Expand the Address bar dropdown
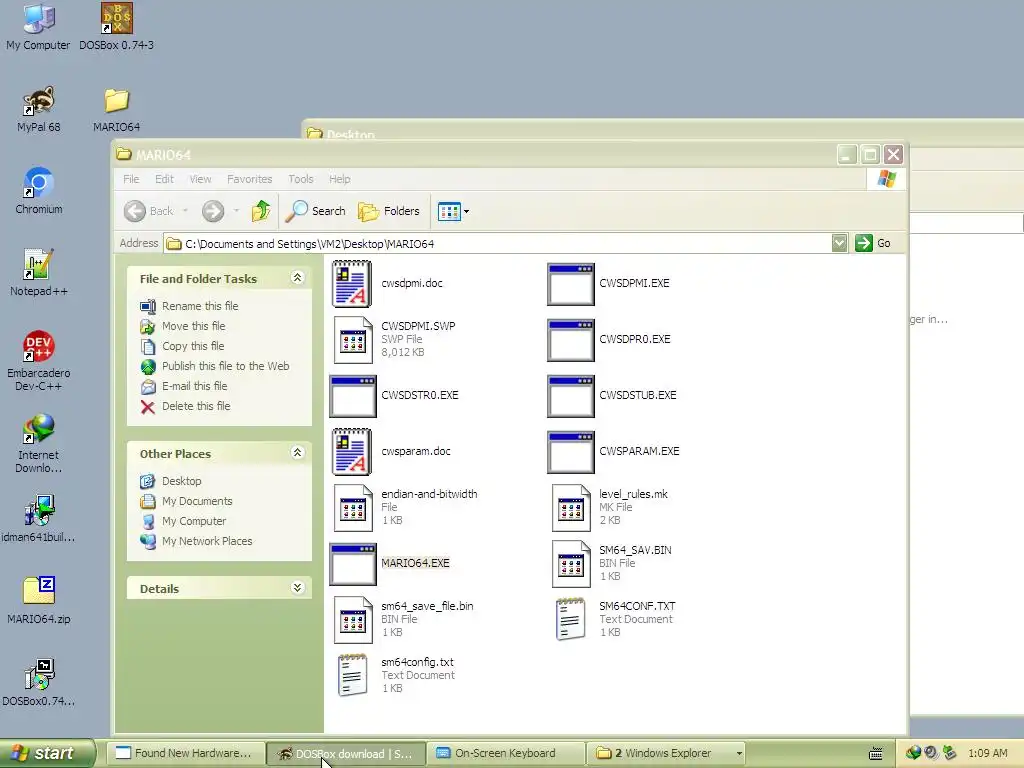The image size is (1024, 768). (839, 244)
